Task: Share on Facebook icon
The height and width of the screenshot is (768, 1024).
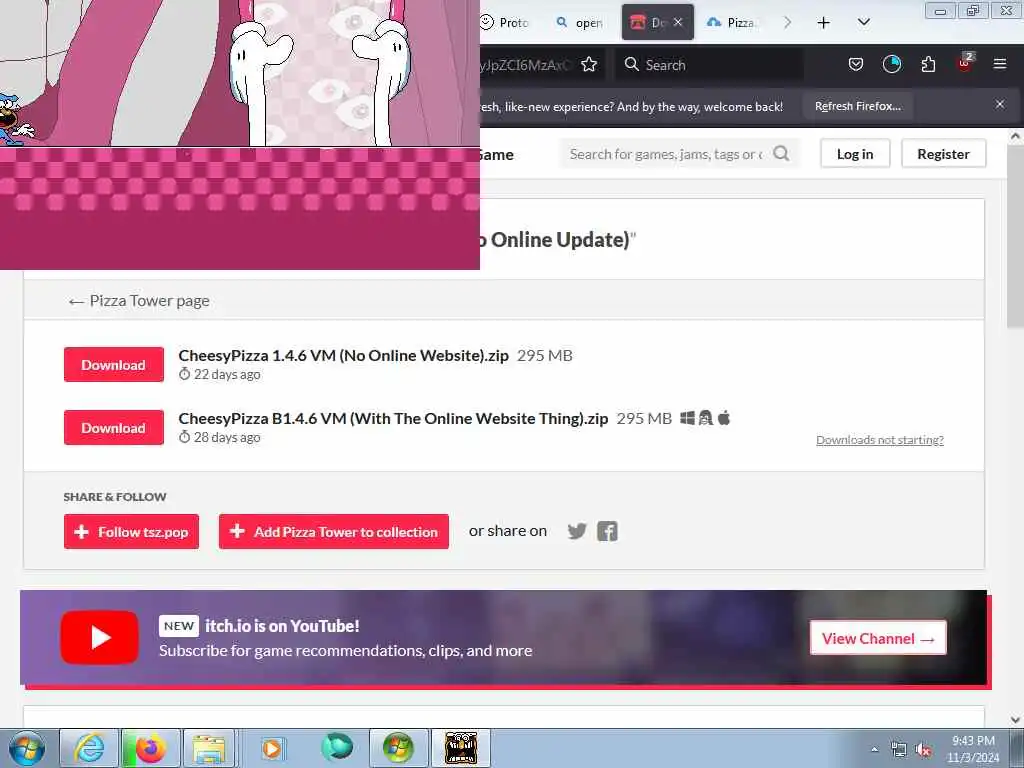Action: [x=607, y=531]
